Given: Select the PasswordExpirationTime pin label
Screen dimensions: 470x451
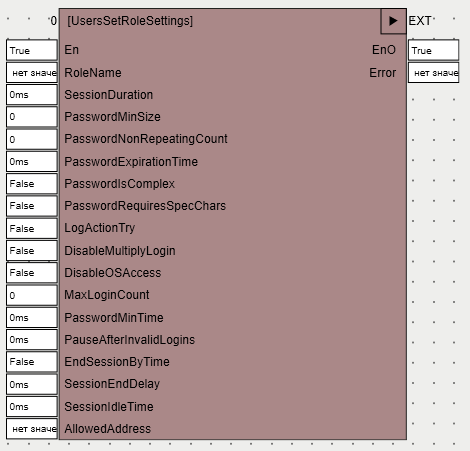Looking at the screenshot, I should [x=131, y=162].
